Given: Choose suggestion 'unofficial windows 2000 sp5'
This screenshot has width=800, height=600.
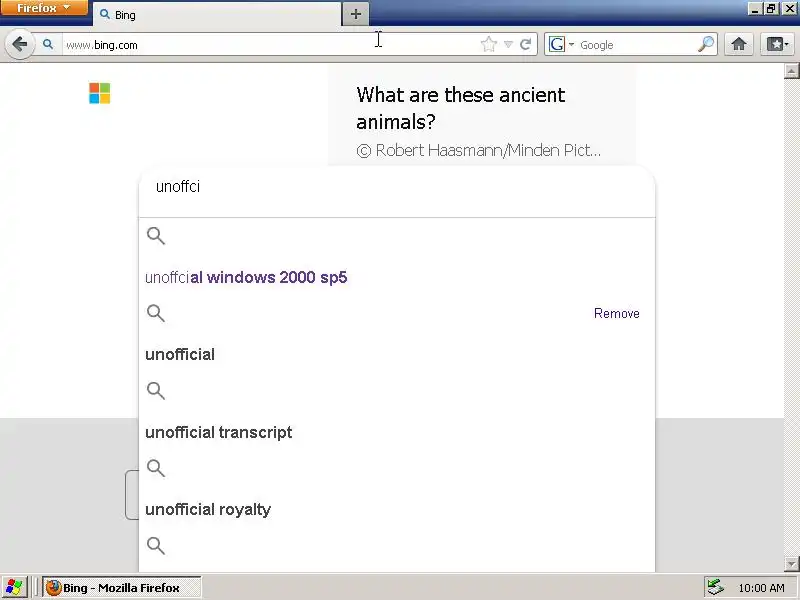Looking at the screenshot, I should (x=246, y=278).
